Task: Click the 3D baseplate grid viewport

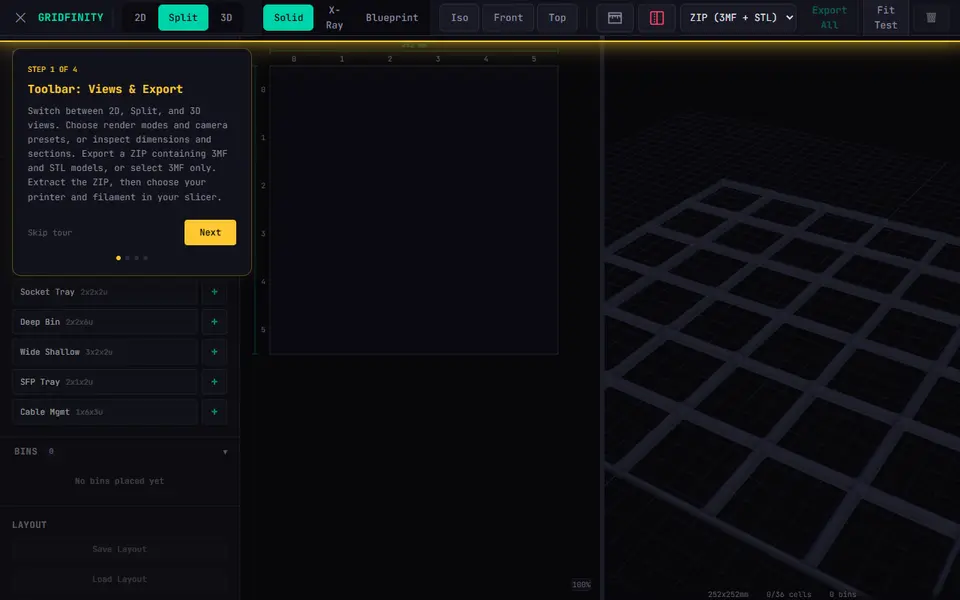Action: 782,318
